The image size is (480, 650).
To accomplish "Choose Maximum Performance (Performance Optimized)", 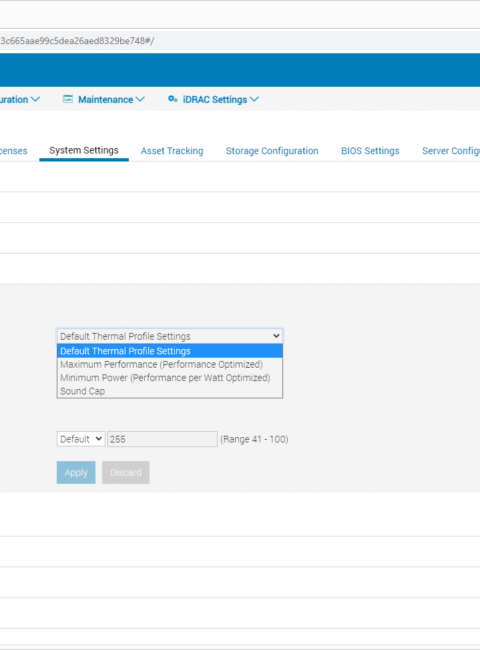I will 170,364.
